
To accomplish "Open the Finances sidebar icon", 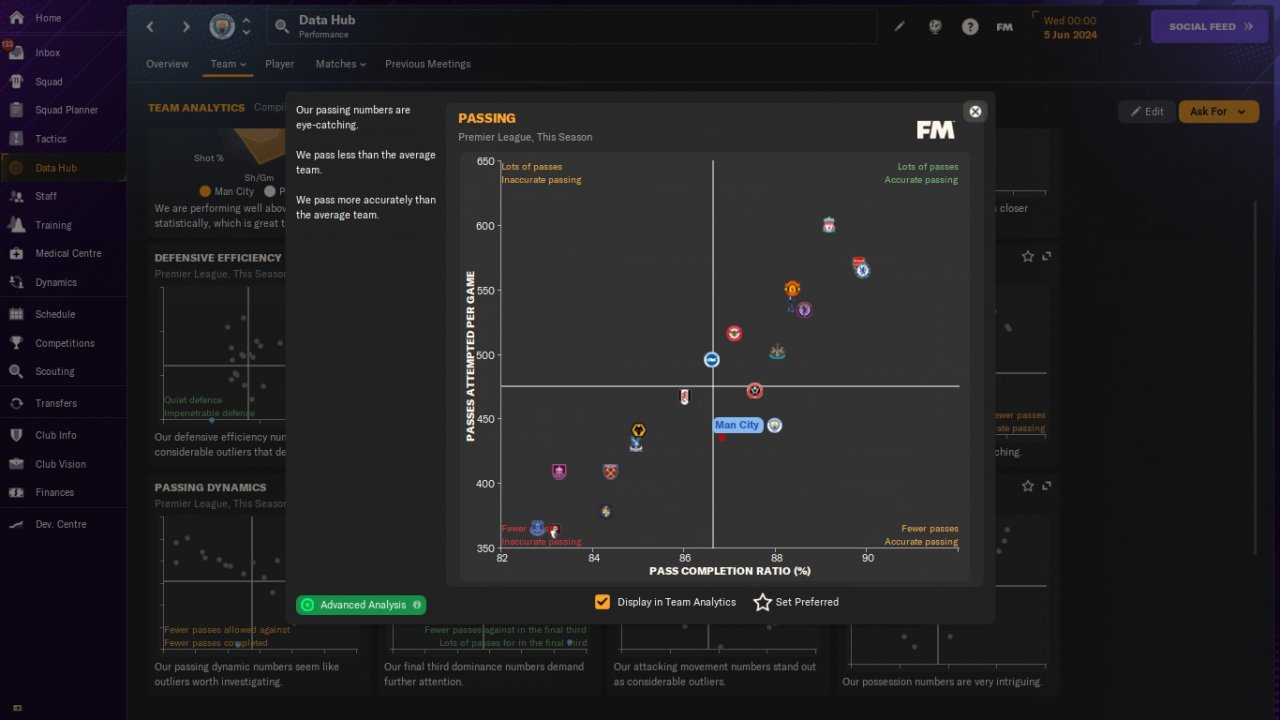I will pyautogui.click(x=16, y=492).
